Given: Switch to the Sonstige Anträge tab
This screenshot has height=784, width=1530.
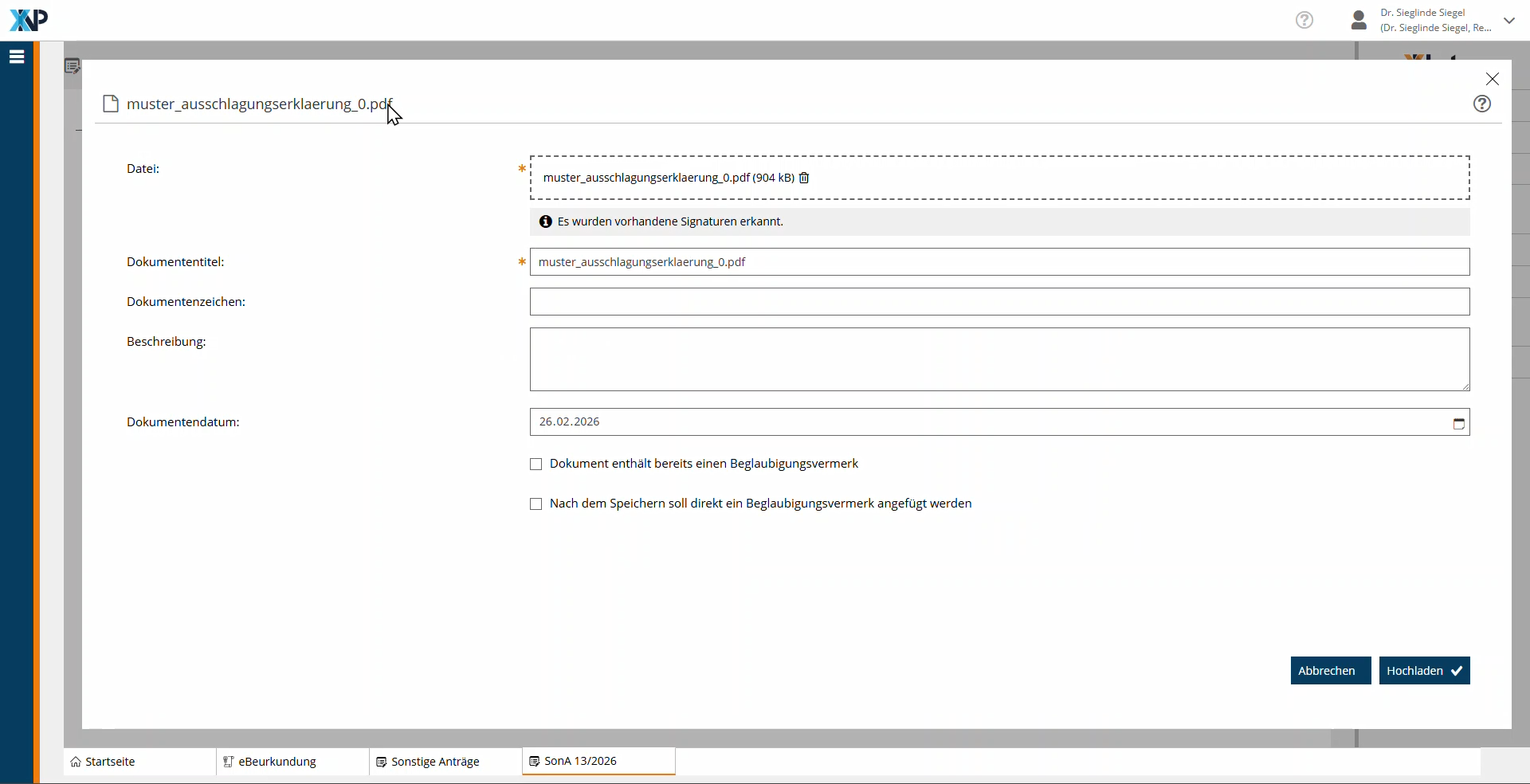Looking at the screenshot, I should click(x=435, y=762).
